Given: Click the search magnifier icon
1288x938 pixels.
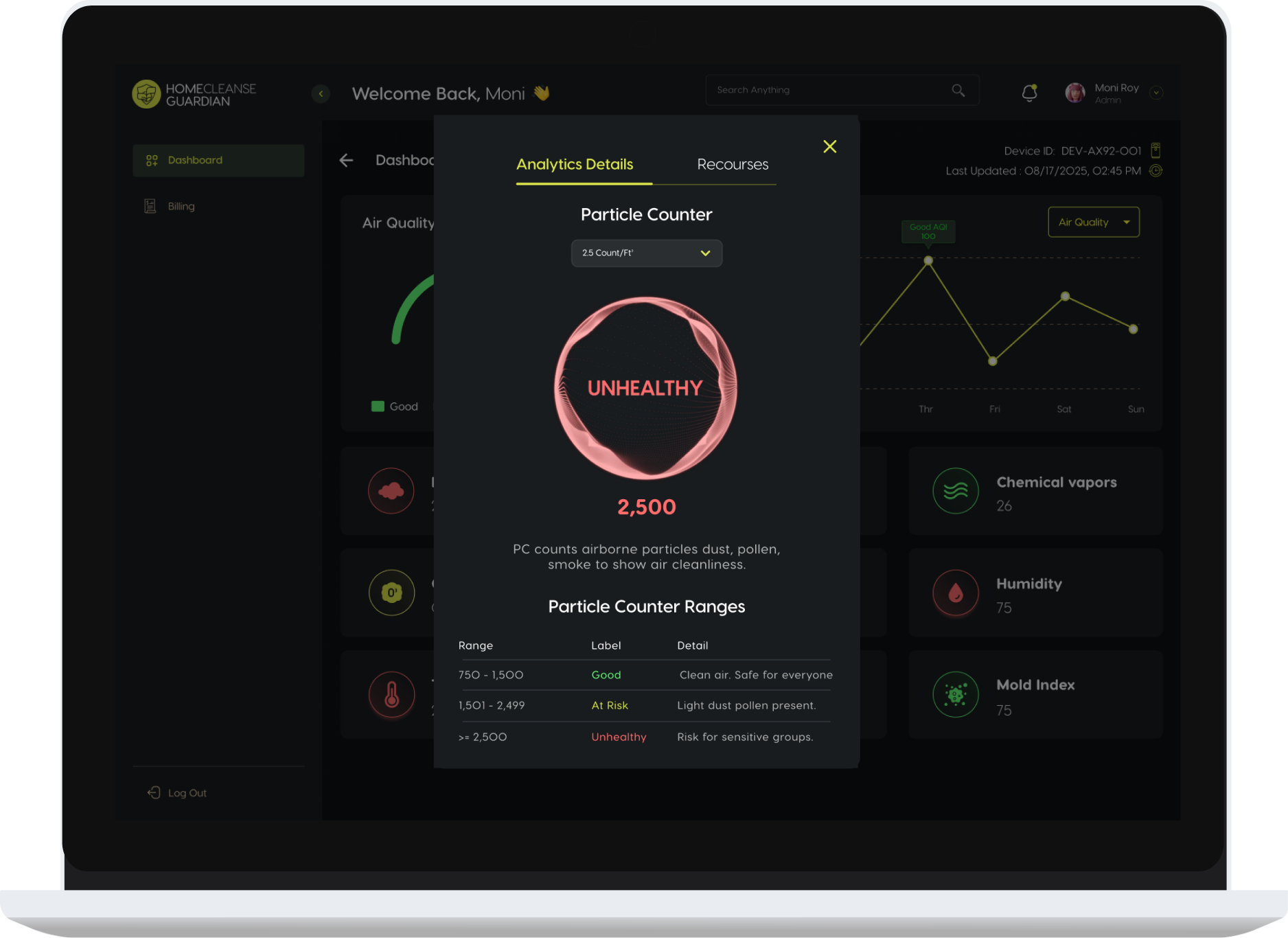Looking at the screenshot, I should click(958, 91).
